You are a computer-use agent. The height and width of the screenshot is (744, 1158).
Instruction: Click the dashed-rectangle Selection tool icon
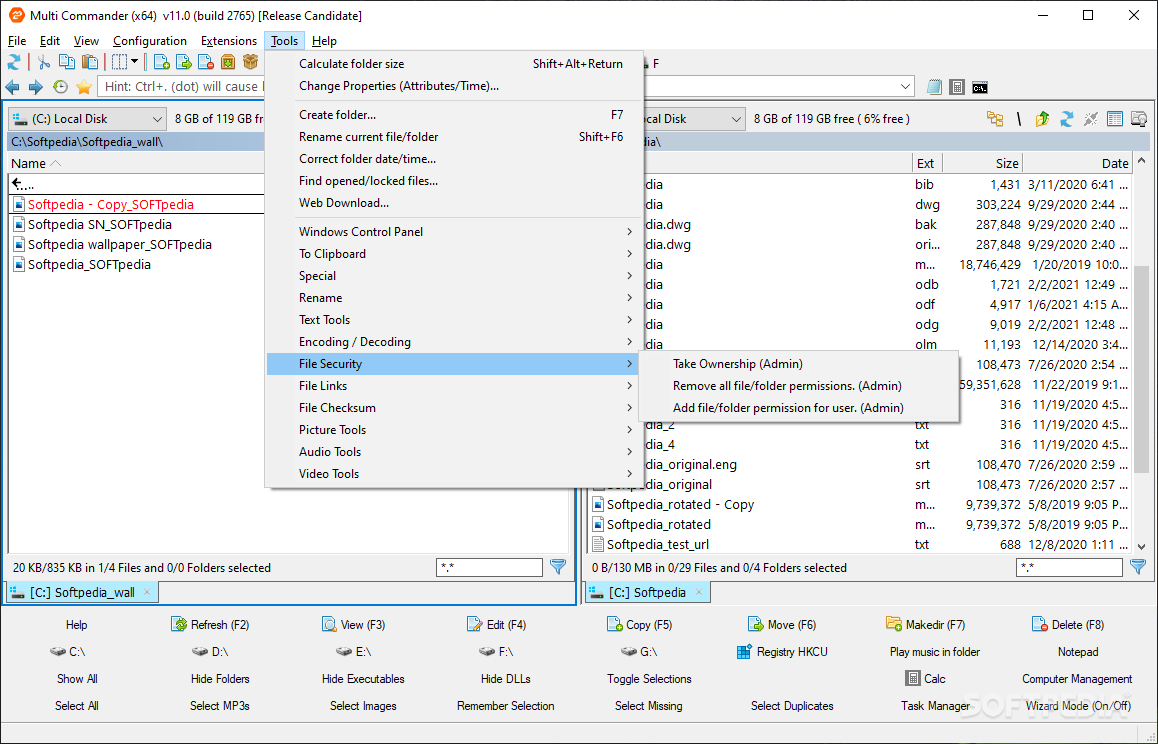coord(119,62)
